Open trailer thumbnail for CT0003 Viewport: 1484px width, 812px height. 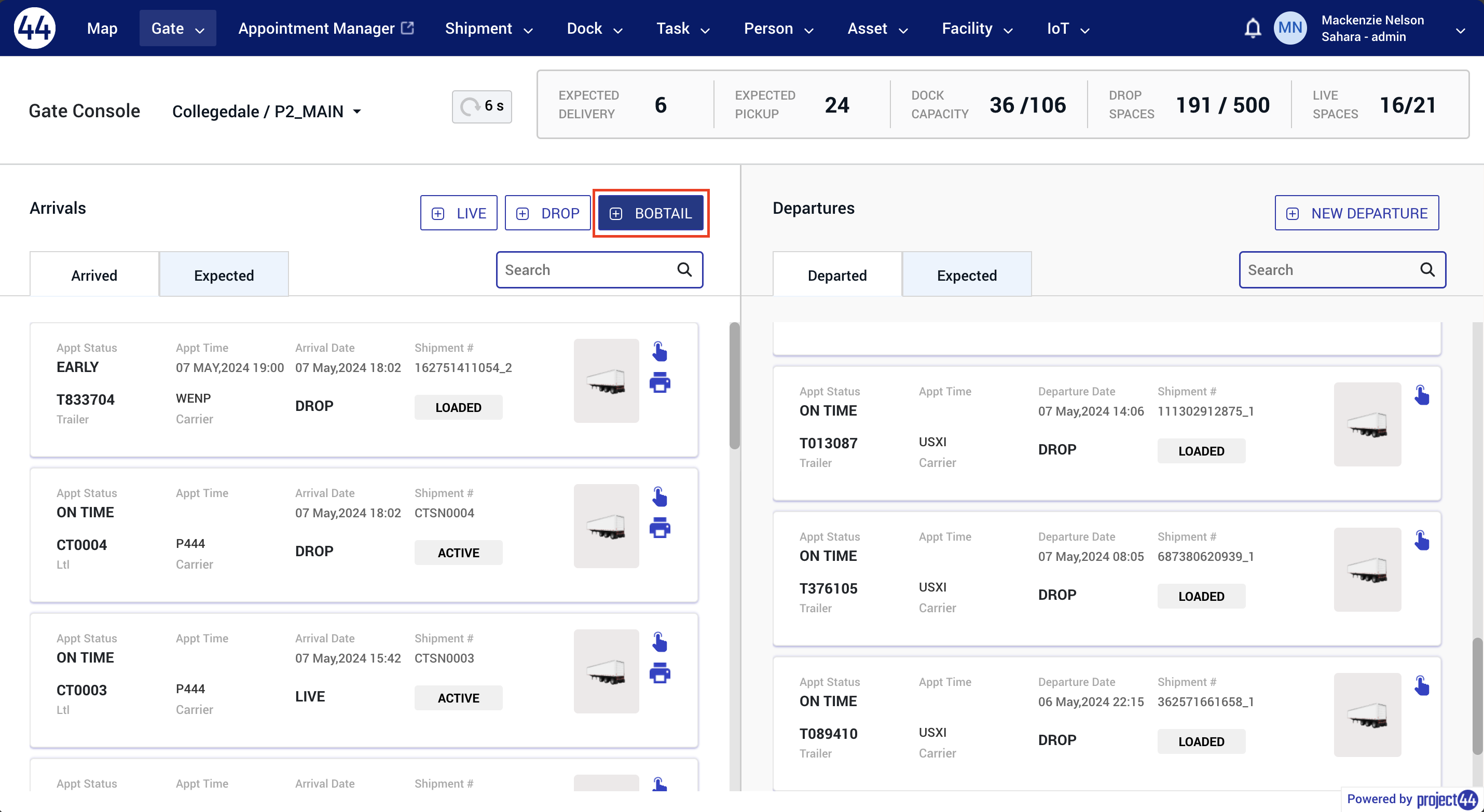point(606,671)
